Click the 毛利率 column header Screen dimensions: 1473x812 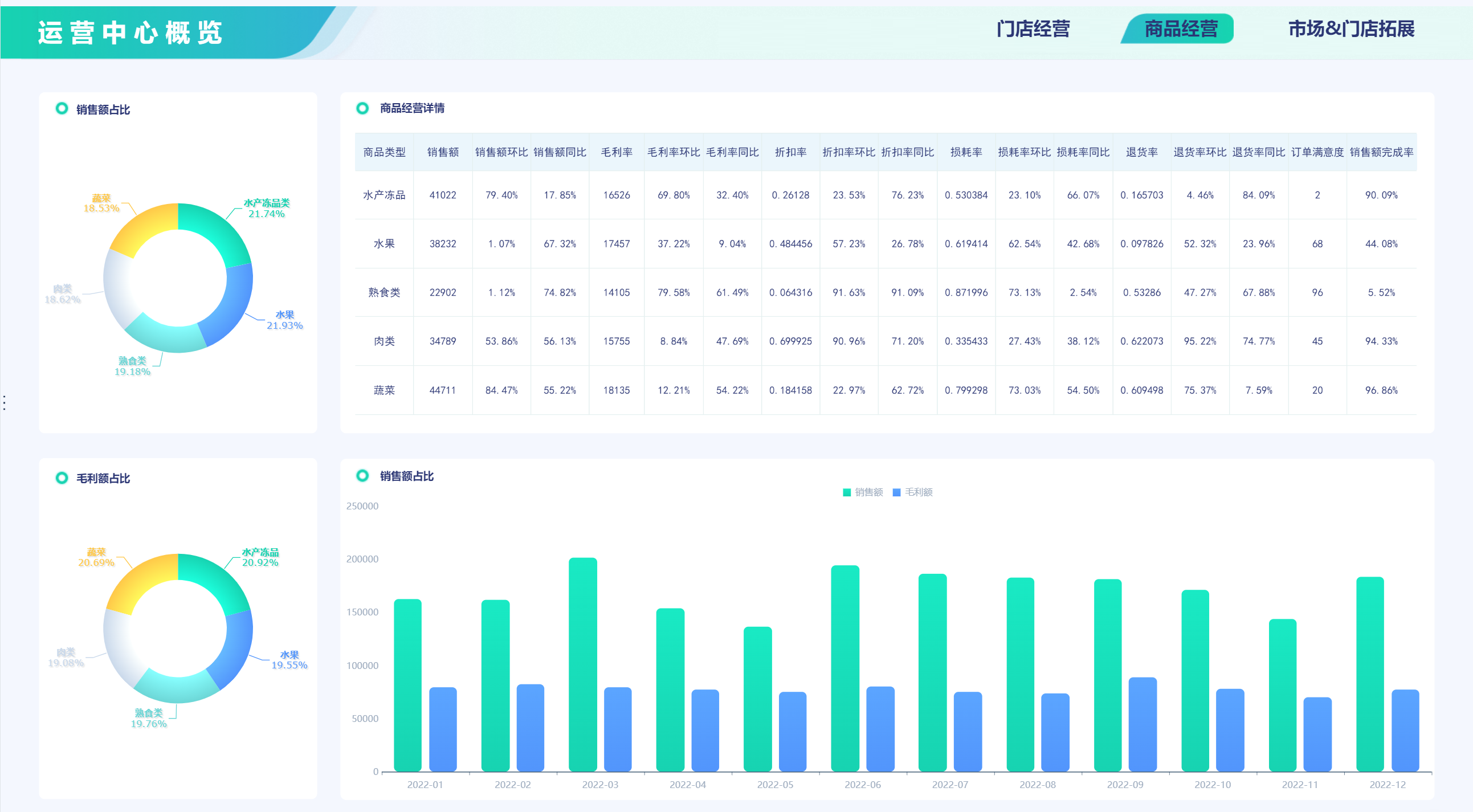click(617, 152)
